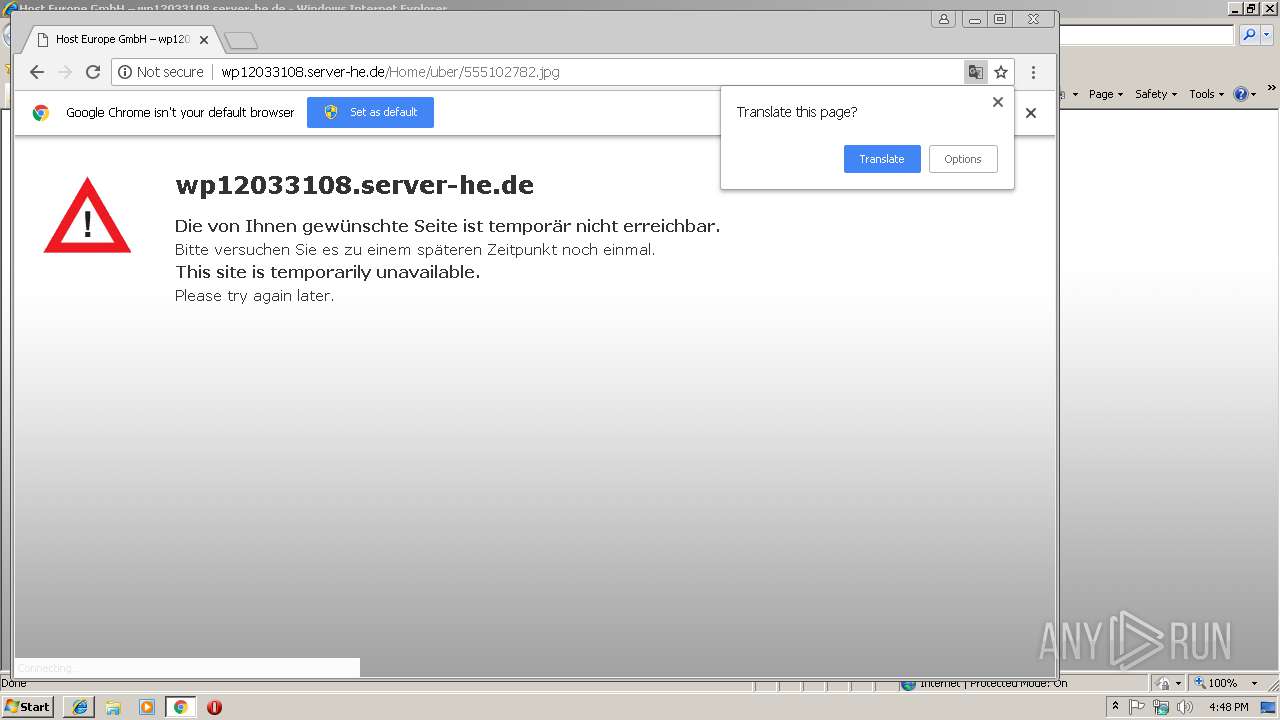Screen dimensions: 1280x720
Task: Click the German 'Die von Ihnen gewünschte Seite' line
Action: (447, 226)
